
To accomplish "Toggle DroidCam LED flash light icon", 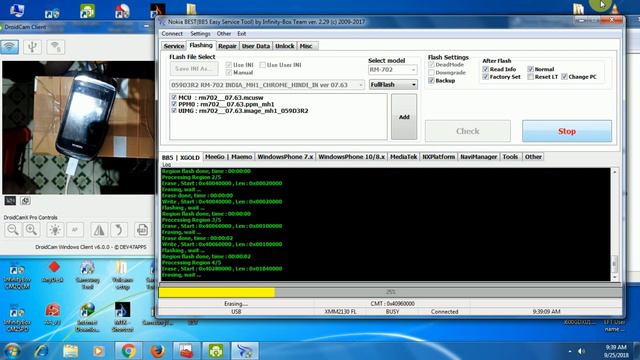I will 55,230.
